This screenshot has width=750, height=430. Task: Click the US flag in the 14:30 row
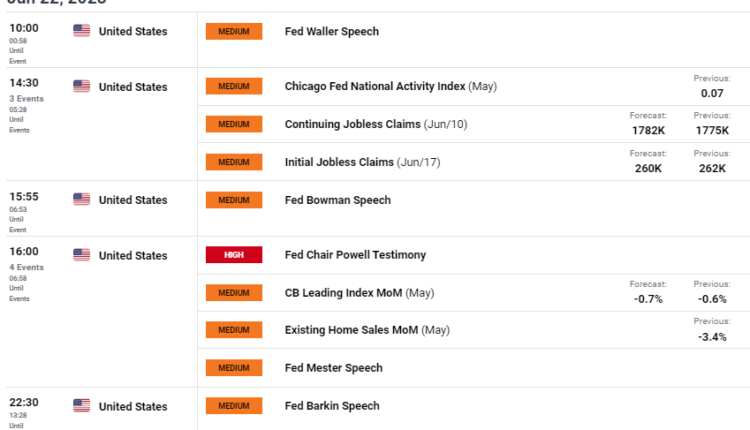[82, 87]
